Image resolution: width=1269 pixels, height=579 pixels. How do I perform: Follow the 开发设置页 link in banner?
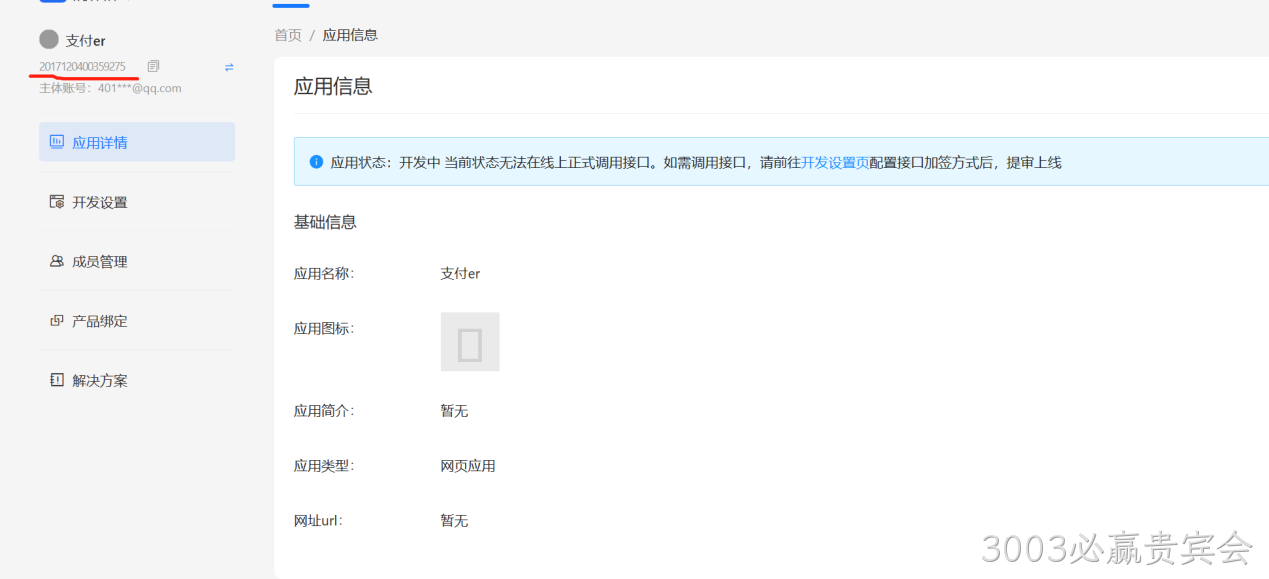834,162
